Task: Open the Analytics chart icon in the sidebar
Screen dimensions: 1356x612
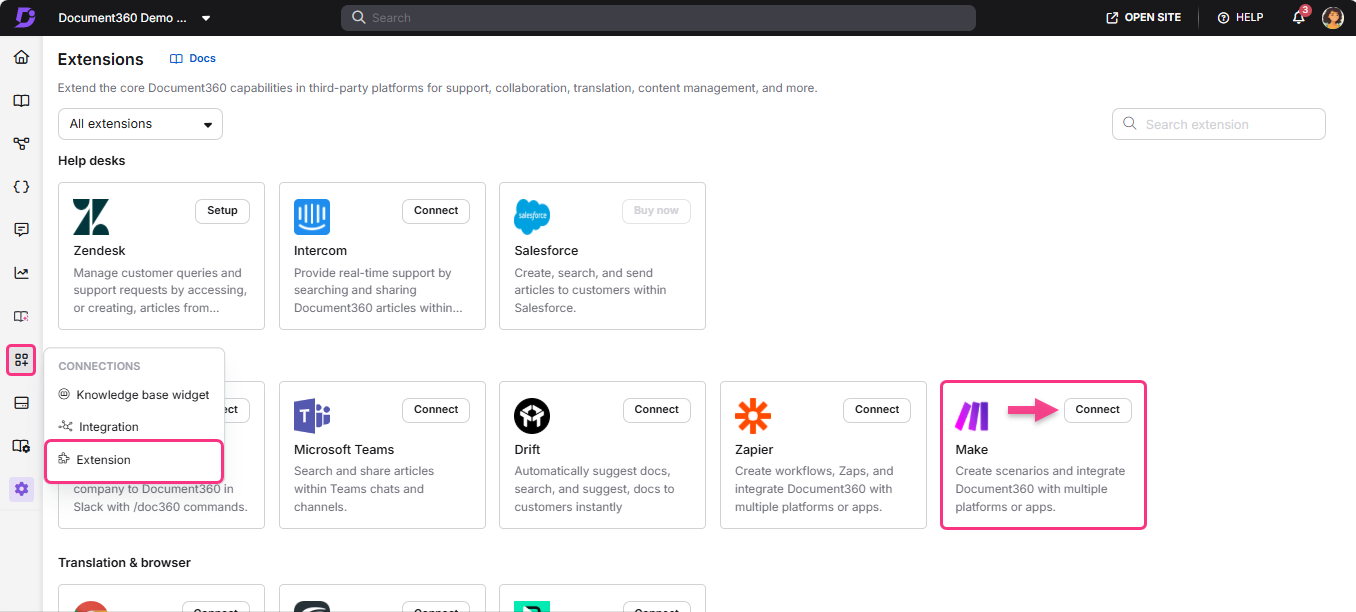Action: [x=21, y=272]
